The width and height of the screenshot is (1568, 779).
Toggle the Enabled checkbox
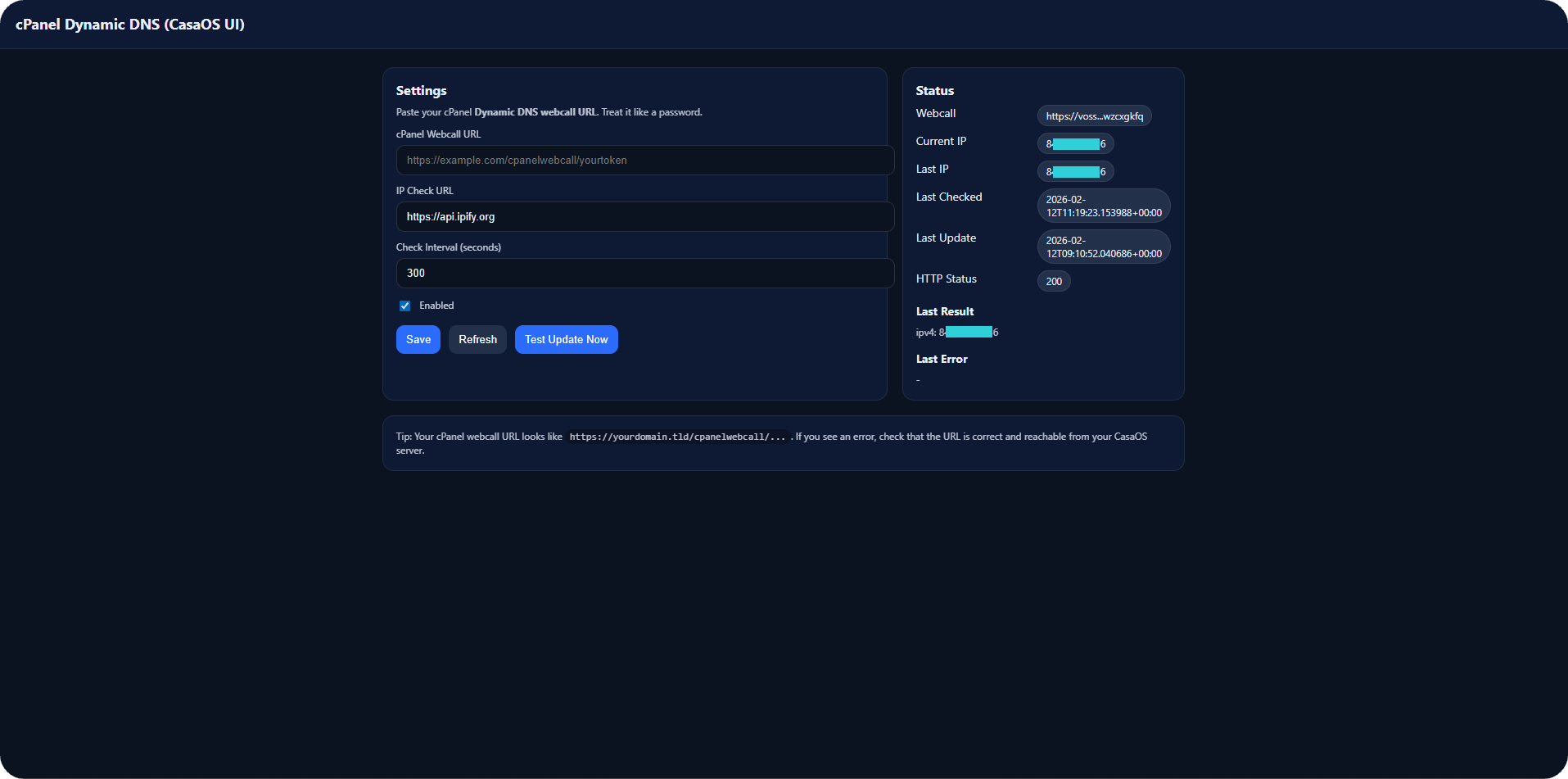click(404, 306)
